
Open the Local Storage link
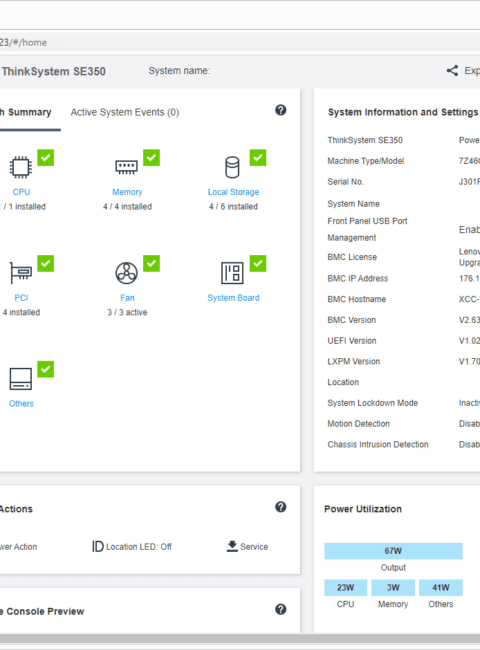click(233, 192)
